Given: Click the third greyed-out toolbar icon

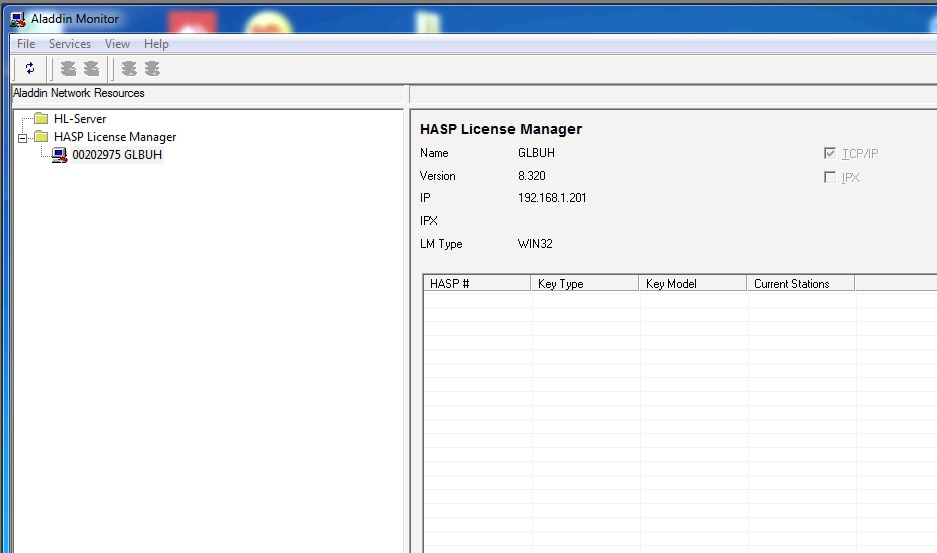Looking at the screenshot, I should click(x=128, y=69).
